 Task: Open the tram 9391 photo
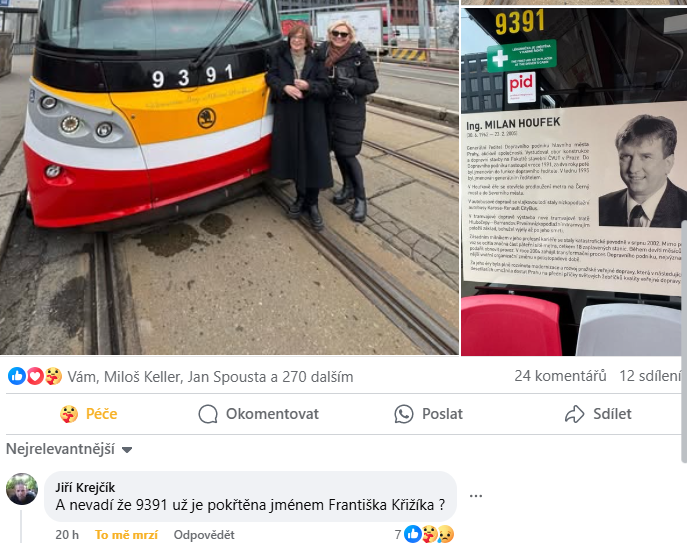click(229, 177)
